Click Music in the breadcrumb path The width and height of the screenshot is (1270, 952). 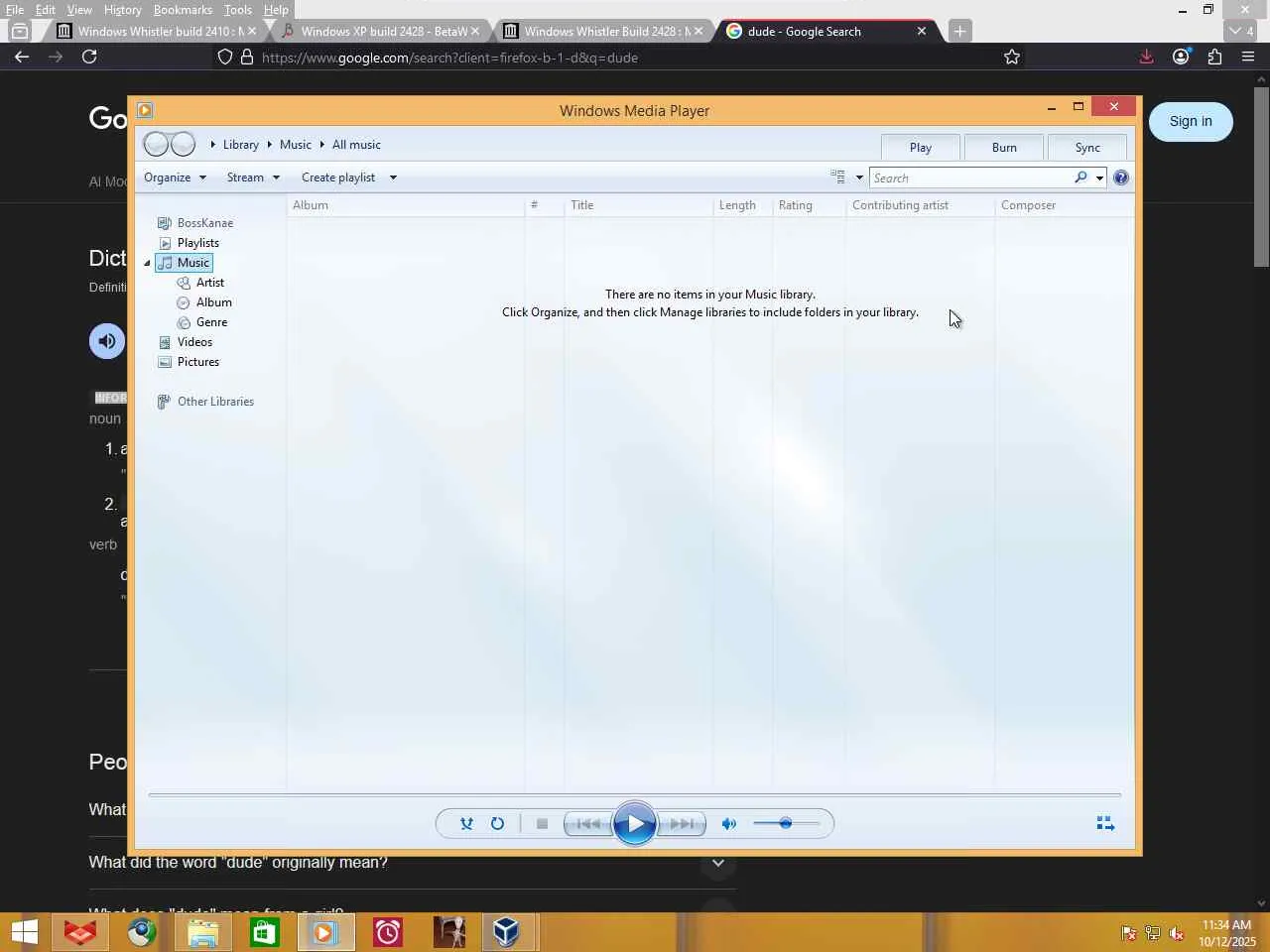(x=296, y=145)
